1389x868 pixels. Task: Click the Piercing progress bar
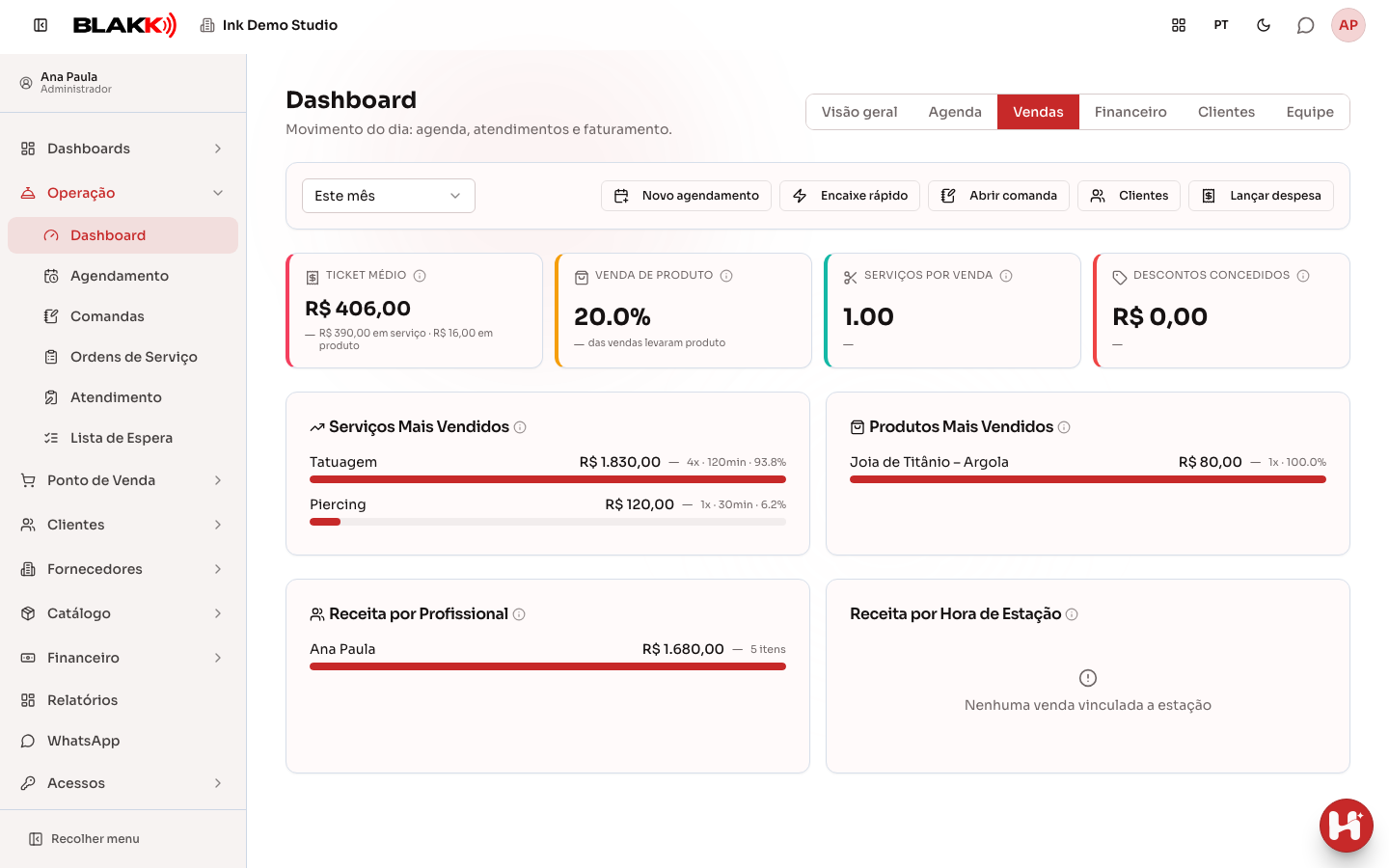tap(548, 522)
